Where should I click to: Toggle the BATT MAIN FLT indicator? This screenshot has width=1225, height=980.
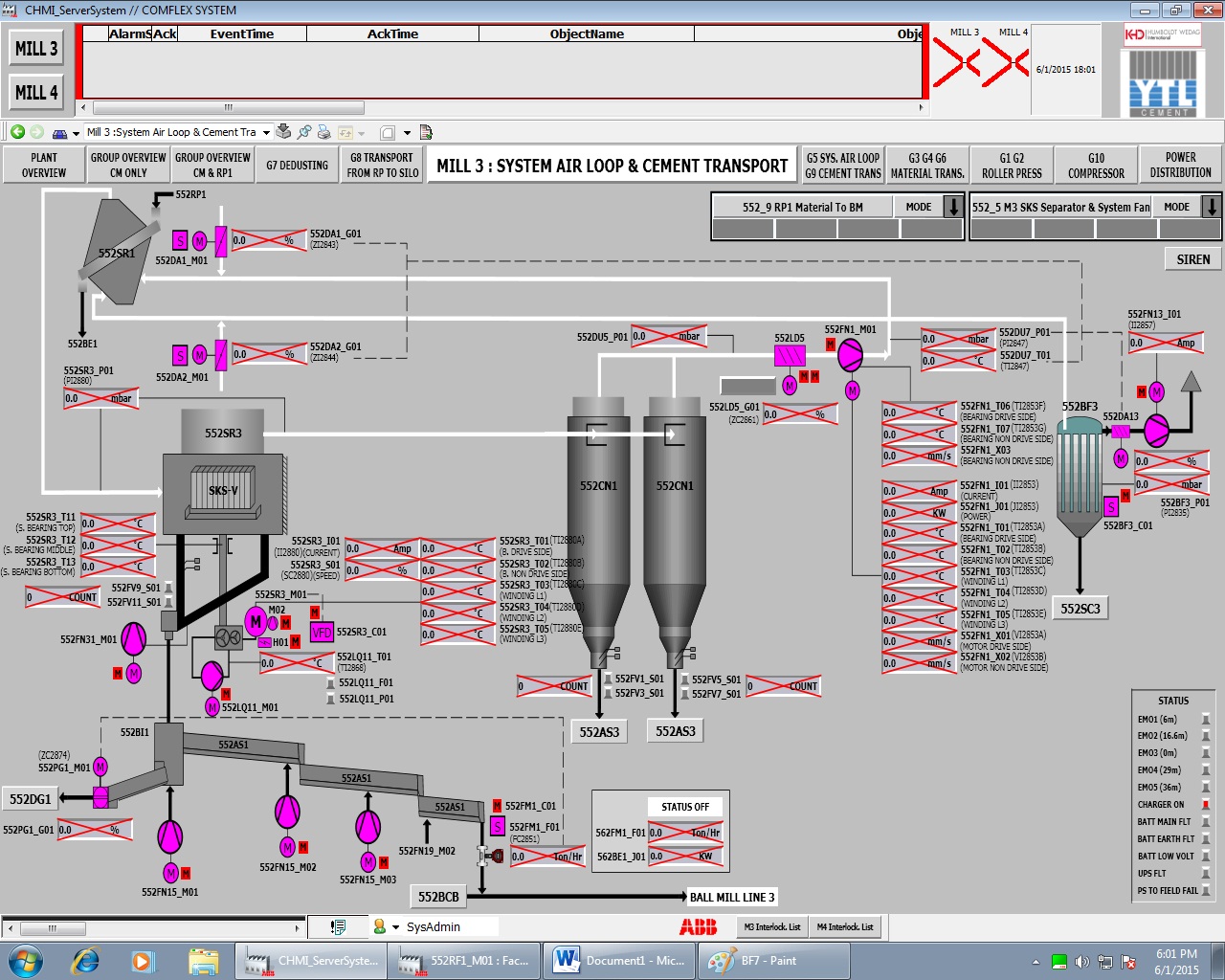1206,822
